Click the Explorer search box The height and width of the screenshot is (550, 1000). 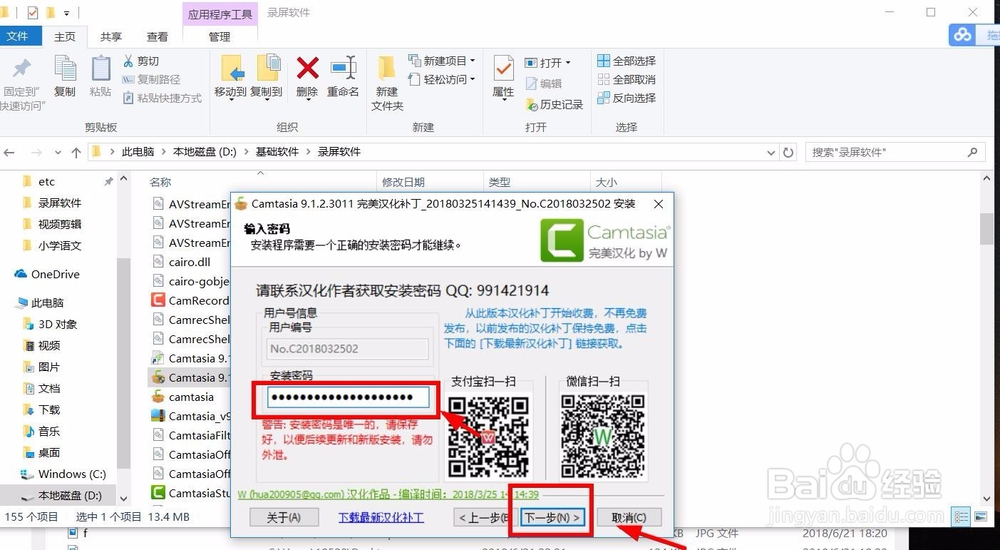click(x=894, y=152)
